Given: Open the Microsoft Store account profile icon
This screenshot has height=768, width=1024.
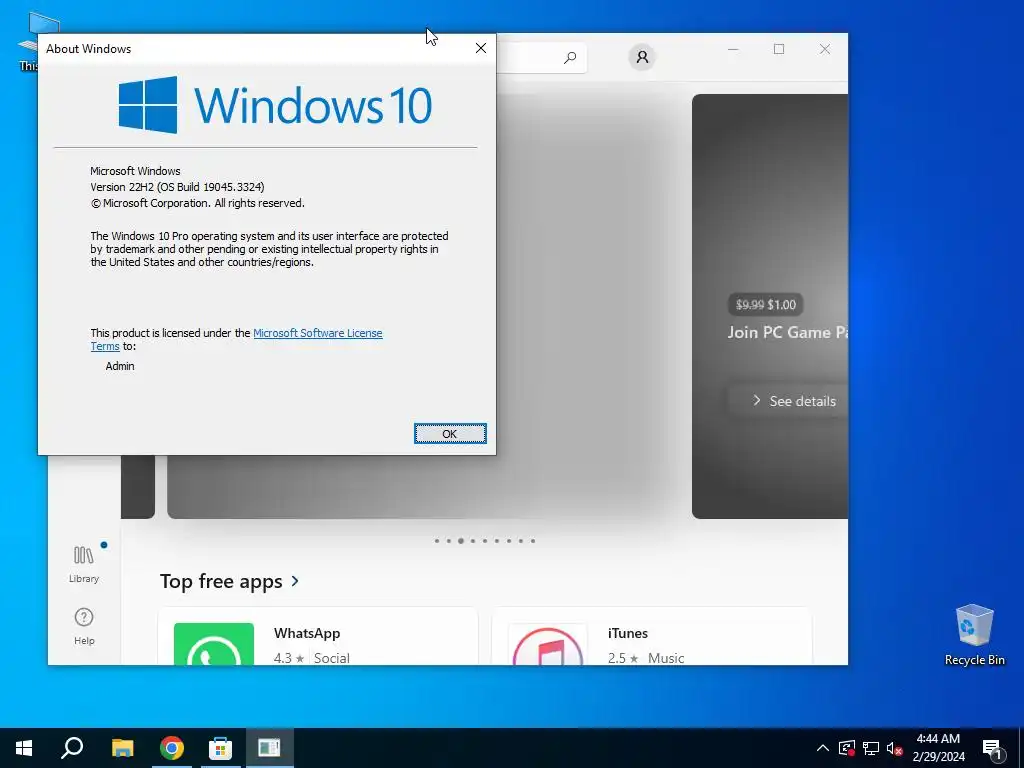Looking at the screenshot, I should point(642,57).
